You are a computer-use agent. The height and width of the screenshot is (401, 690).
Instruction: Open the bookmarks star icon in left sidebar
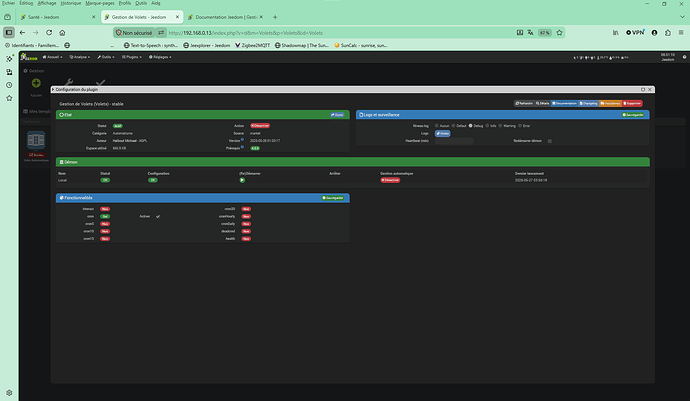9,98
